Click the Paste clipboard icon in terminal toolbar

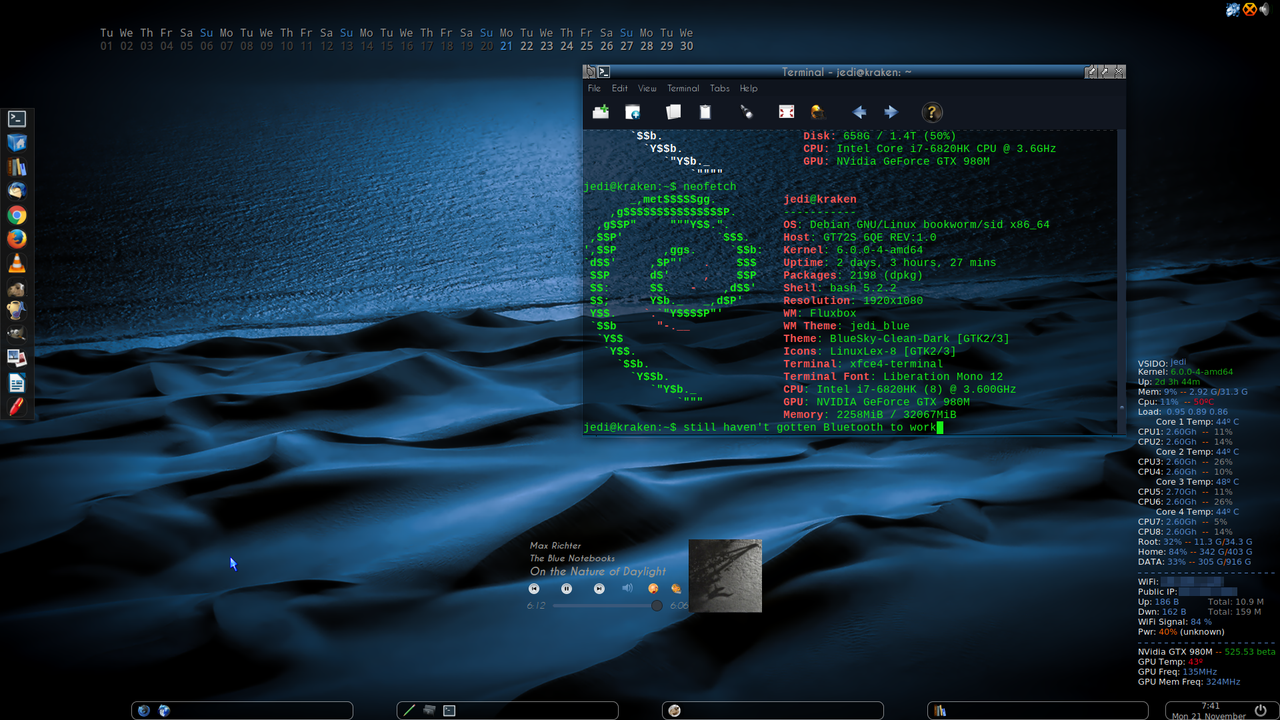coord(705,112)
